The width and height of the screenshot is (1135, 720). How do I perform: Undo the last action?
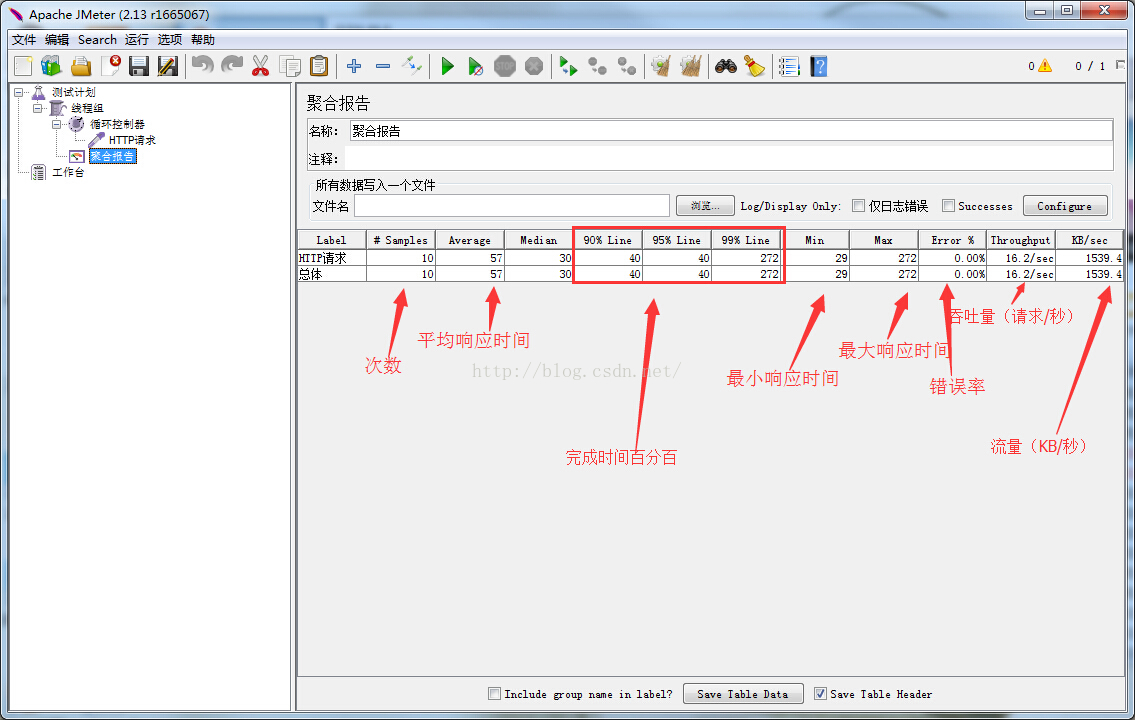click(203, 67)
